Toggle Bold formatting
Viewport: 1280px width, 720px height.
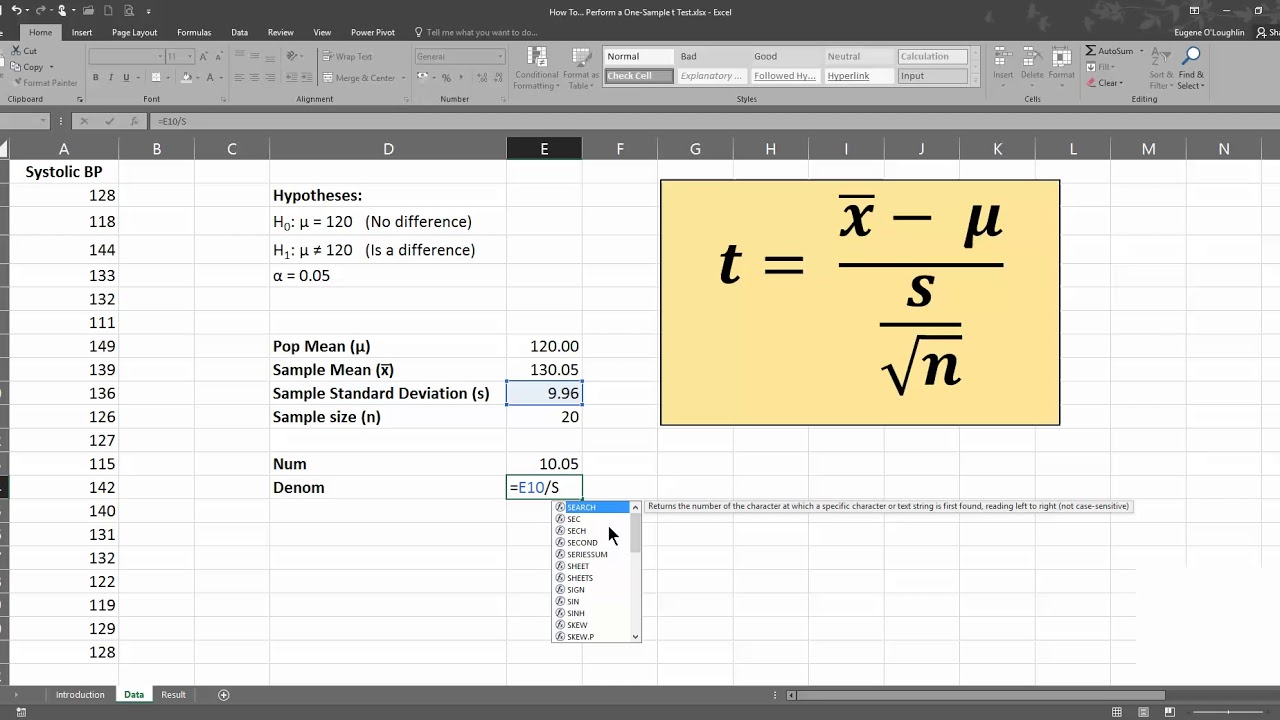click(x=97, y=78)
